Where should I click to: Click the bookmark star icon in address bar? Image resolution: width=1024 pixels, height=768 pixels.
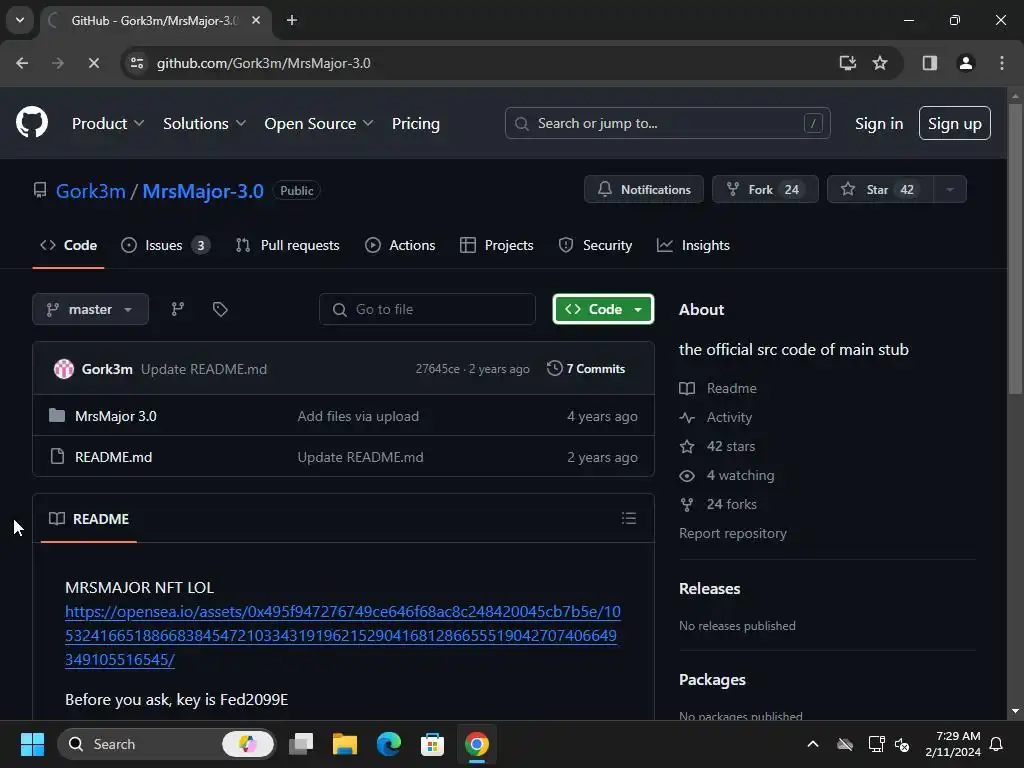[880, 63]
